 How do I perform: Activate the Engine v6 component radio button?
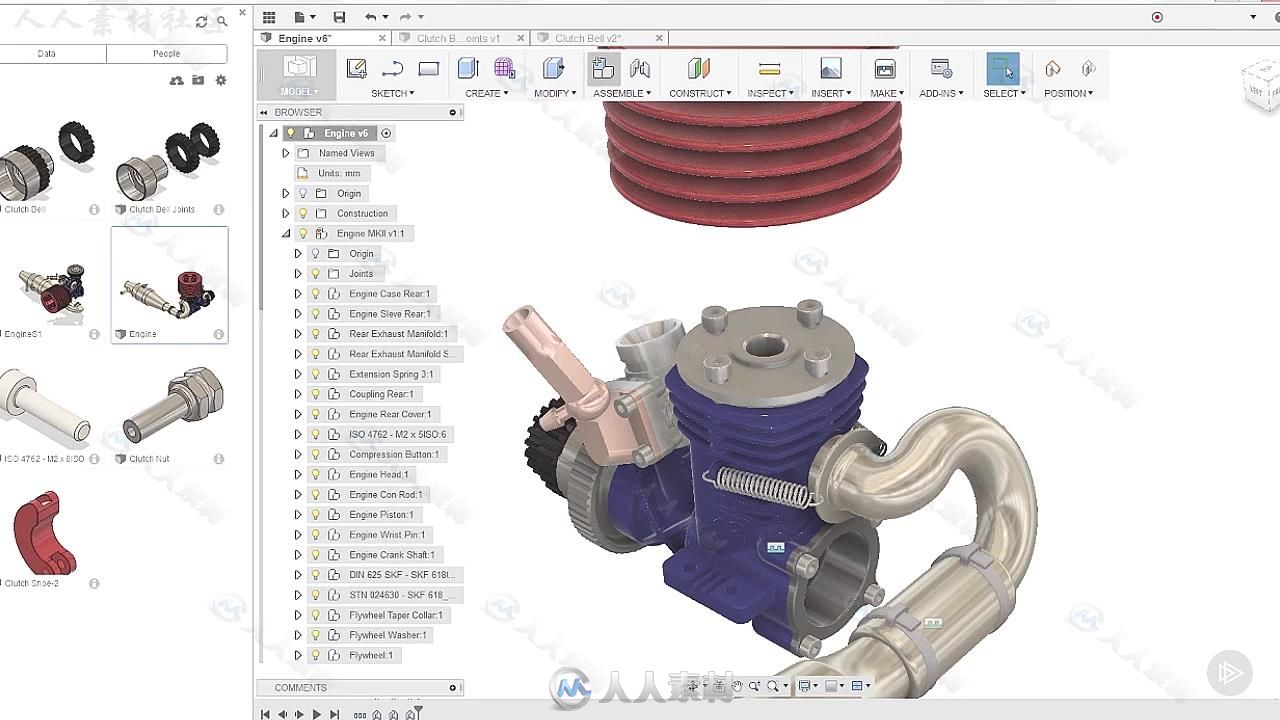pyautogui.click(x=386, y=133)
